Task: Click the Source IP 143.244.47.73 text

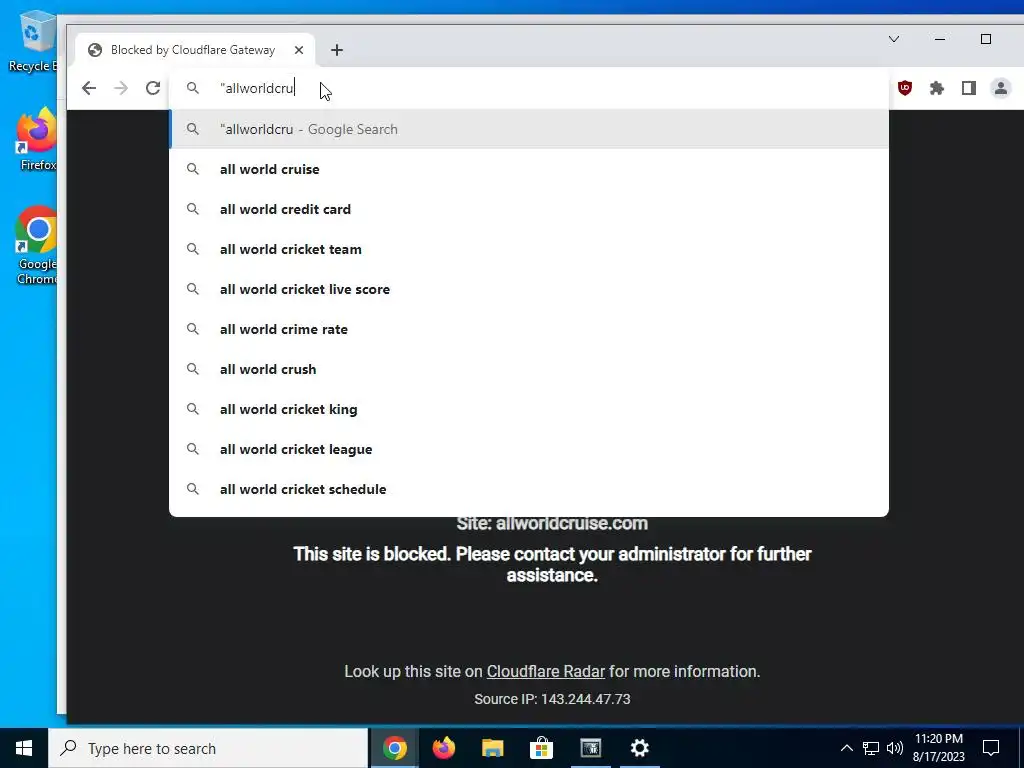Action: [x=552, y=699]
